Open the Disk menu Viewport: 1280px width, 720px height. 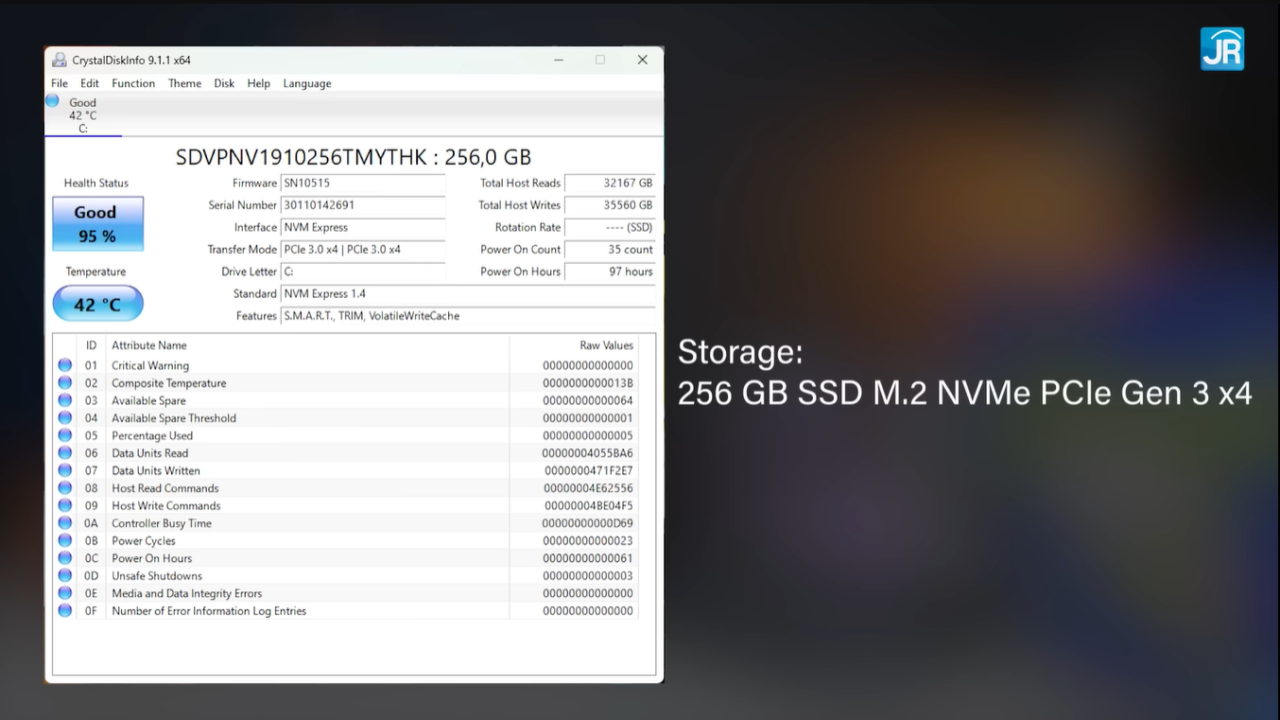click(224, 83)
